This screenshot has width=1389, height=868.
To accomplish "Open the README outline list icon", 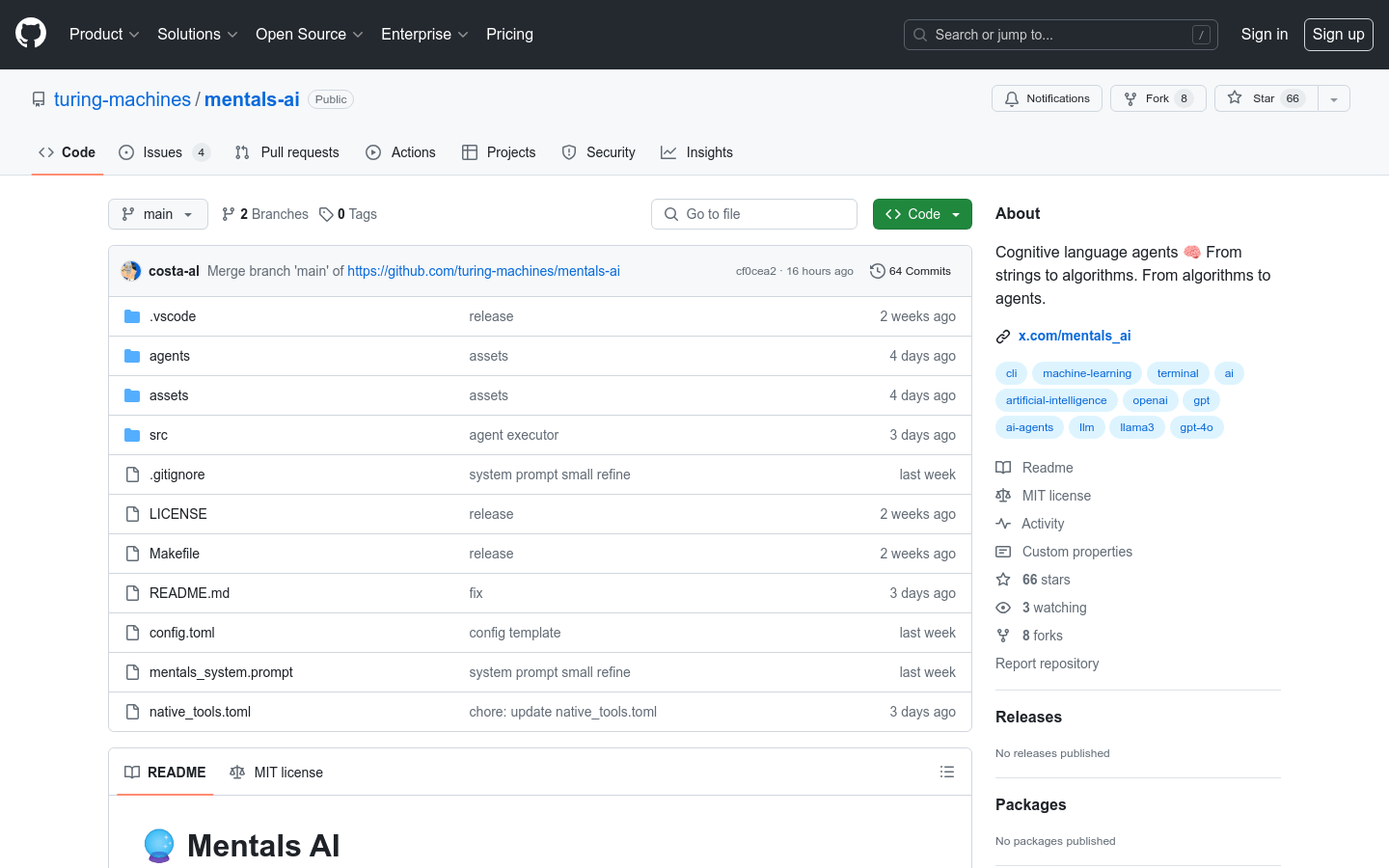I will [x=947, y=772].
